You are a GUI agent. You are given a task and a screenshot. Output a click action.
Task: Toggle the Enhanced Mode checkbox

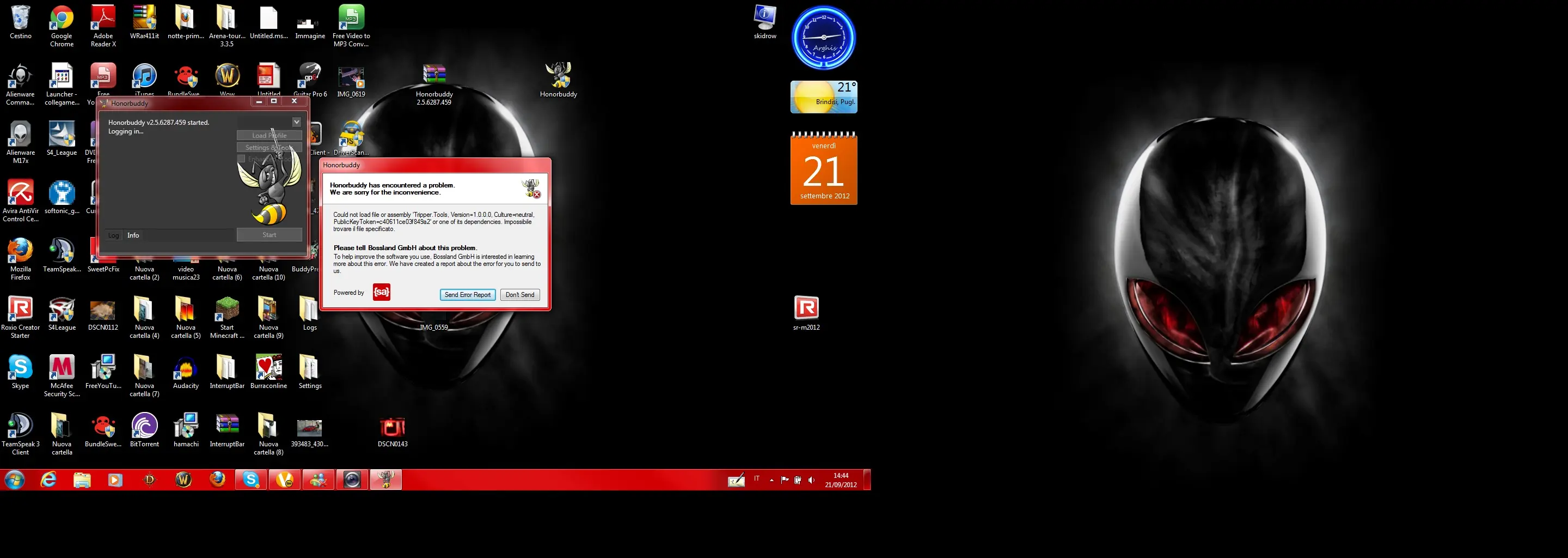click(241, 159)
